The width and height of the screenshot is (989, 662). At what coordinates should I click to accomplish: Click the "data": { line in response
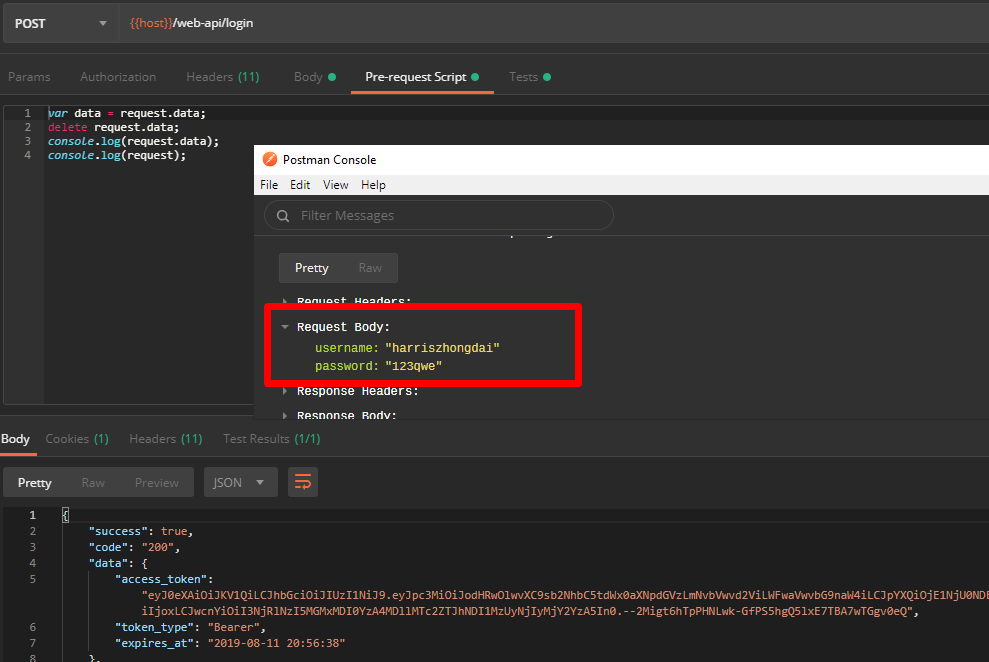click(x=118, y=564)
